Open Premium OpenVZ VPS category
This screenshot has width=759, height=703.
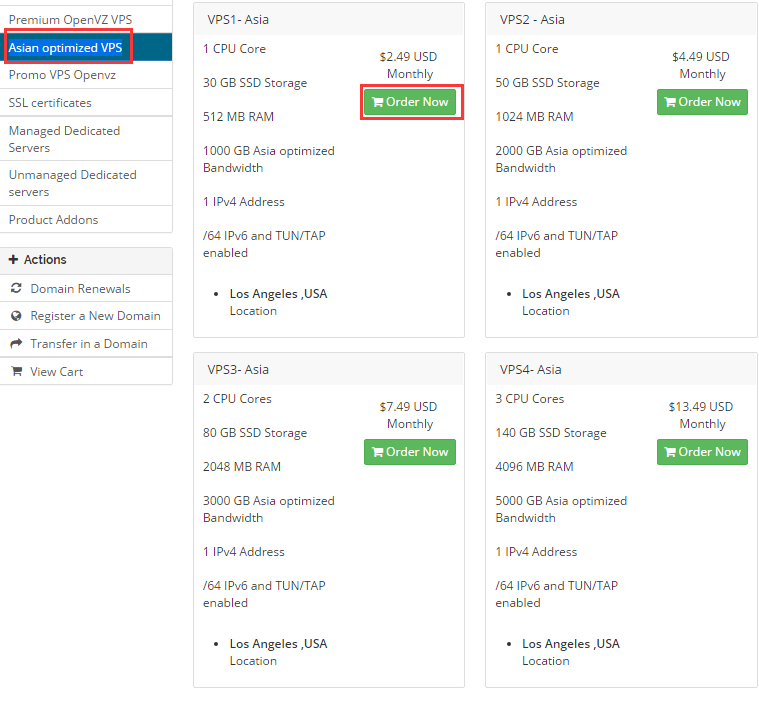[x=70, y=20]
